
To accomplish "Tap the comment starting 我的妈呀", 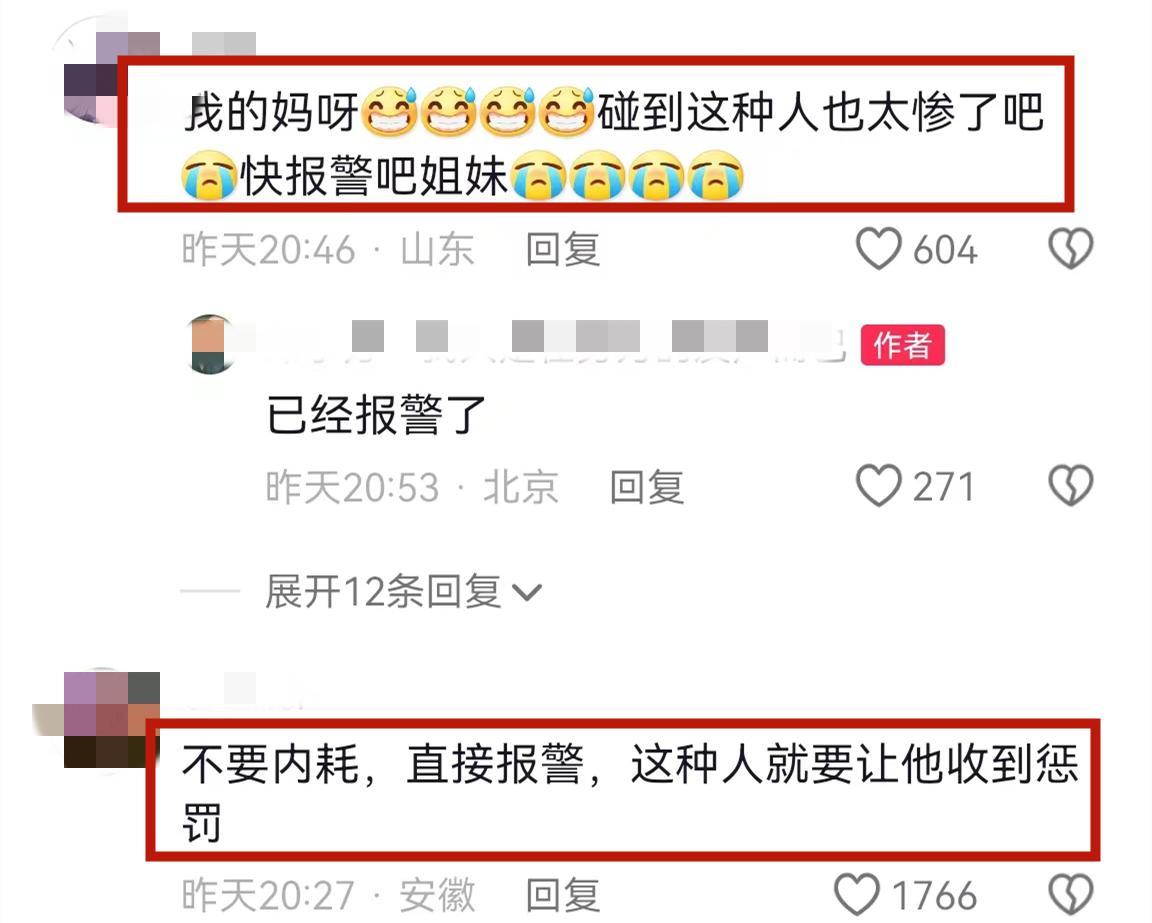I will [x=614, y=143].
